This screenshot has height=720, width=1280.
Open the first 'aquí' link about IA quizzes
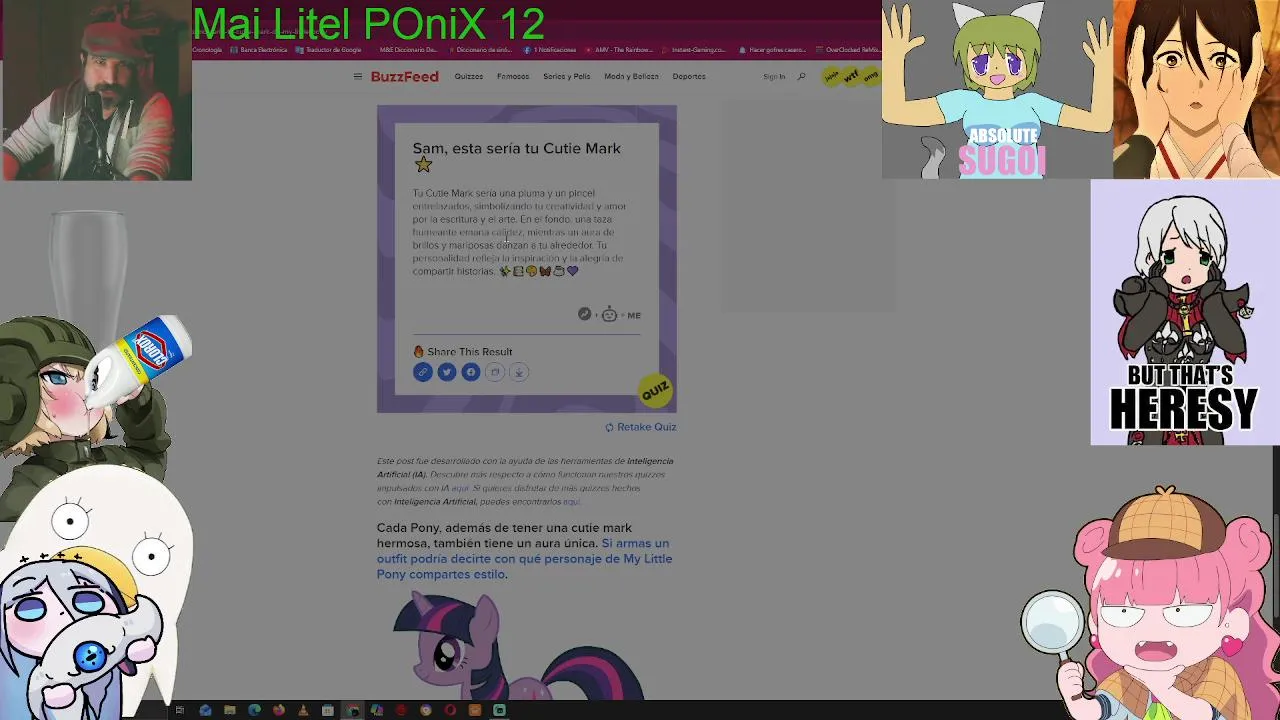point(460,488)
